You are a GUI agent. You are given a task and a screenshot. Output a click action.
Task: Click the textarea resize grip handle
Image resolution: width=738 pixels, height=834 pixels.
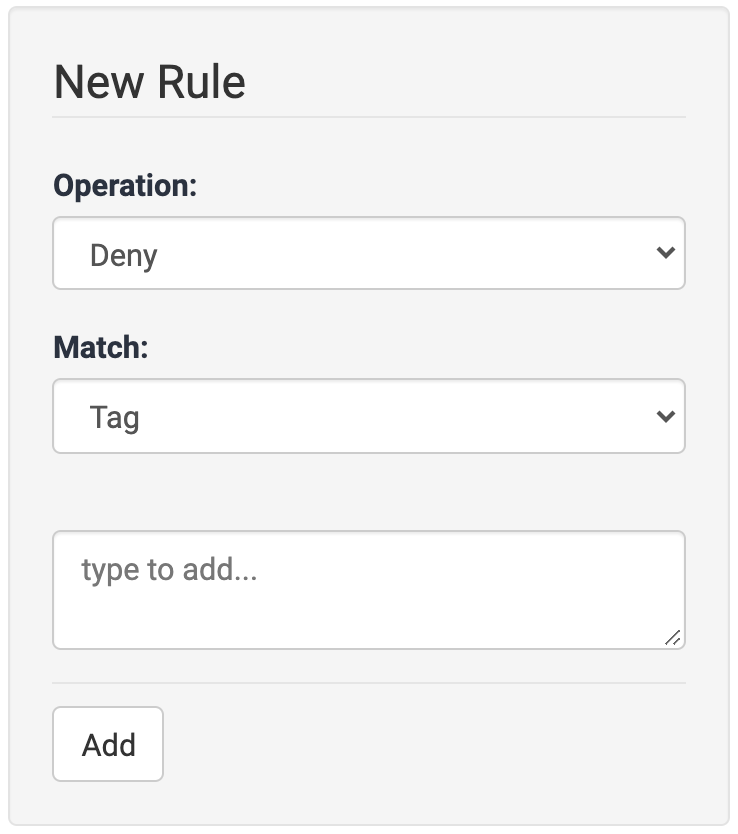[x=673, y=637]
